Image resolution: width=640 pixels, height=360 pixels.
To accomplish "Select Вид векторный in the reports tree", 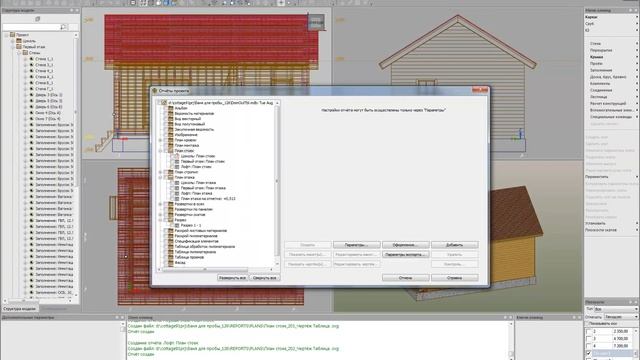I will (x=188, y=119).
